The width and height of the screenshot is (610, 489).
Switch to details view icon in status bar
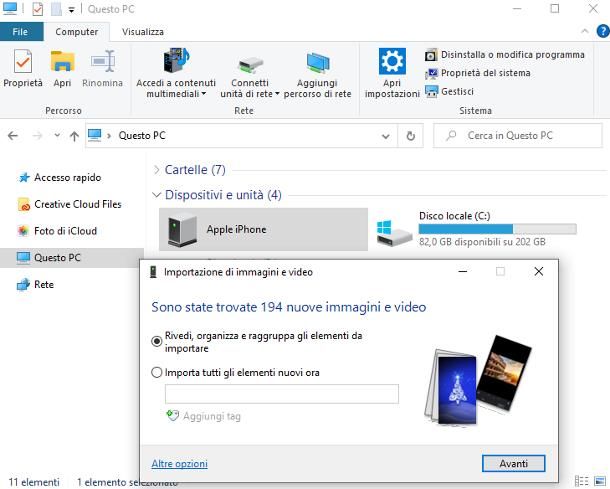point(581,481)
